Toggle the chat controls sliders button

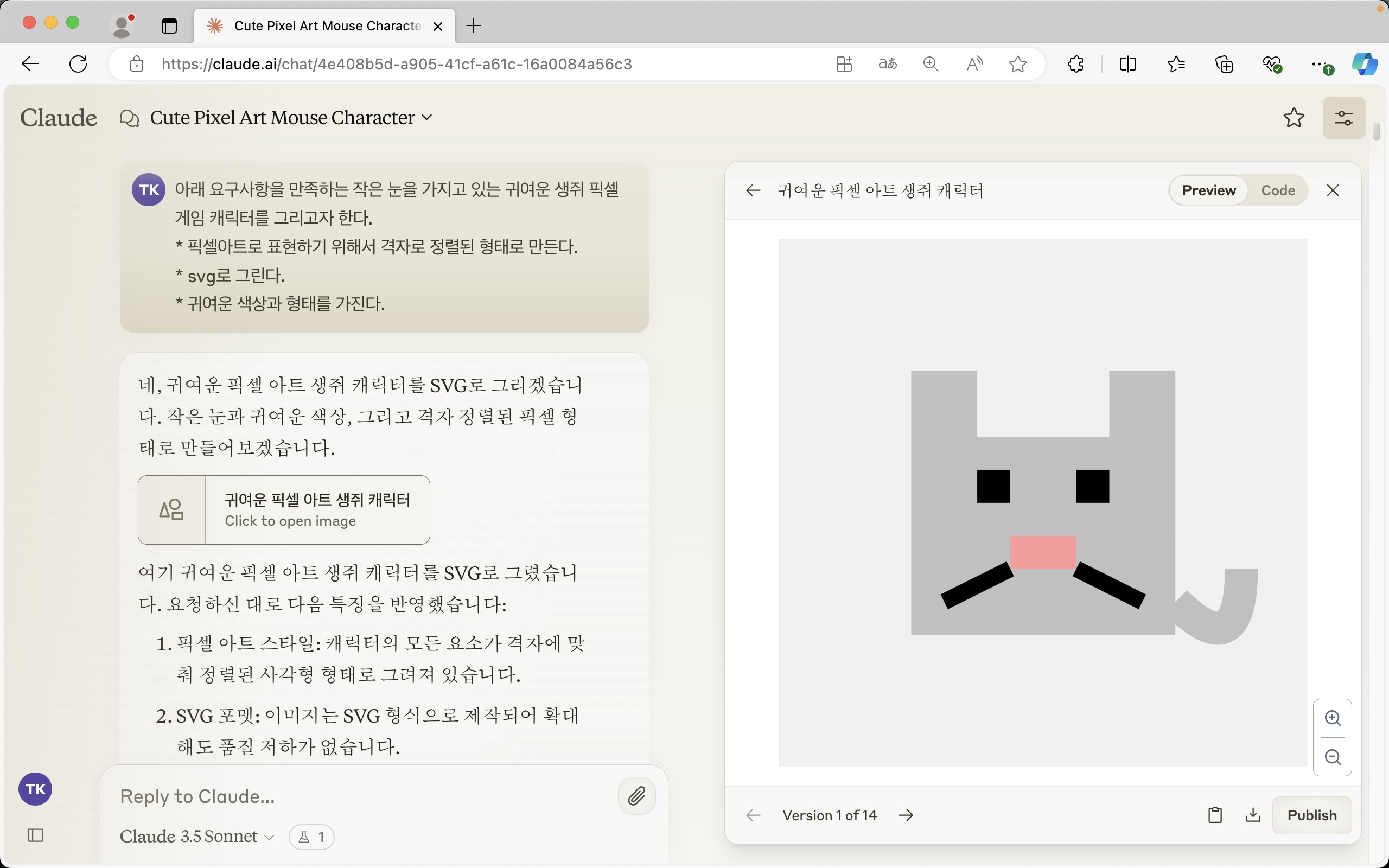1343,118
